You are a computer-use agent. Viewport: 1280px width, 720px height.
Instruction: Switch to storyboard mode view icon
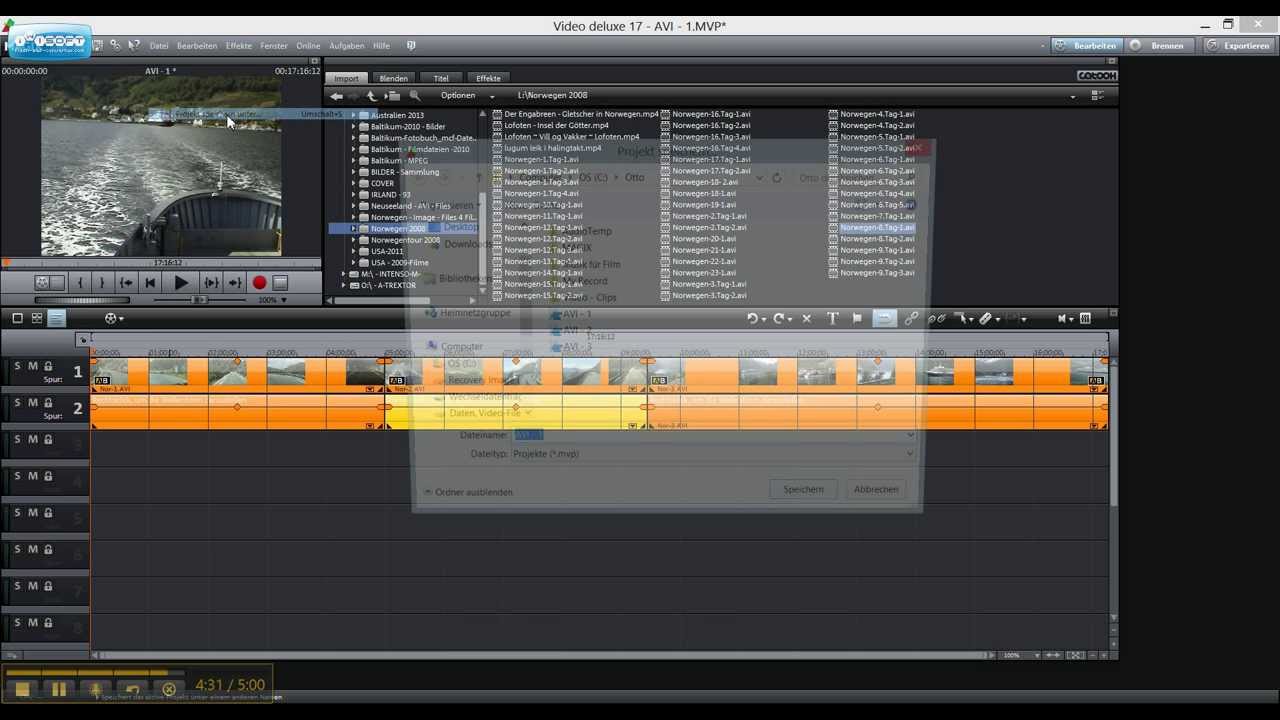coord(17,318)
